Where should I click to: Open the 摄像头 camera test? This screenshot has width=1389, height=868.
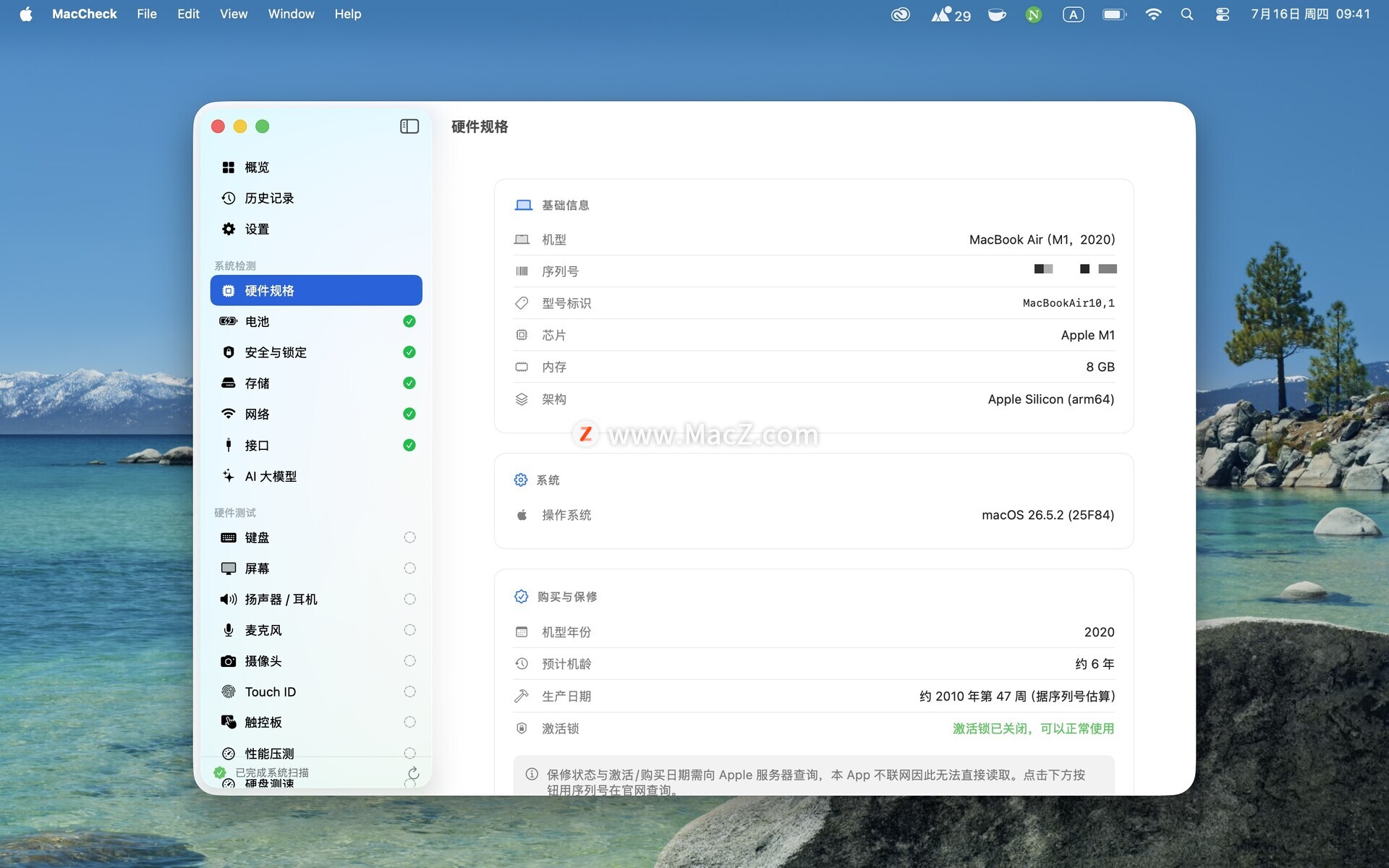[x=316, y=661]
